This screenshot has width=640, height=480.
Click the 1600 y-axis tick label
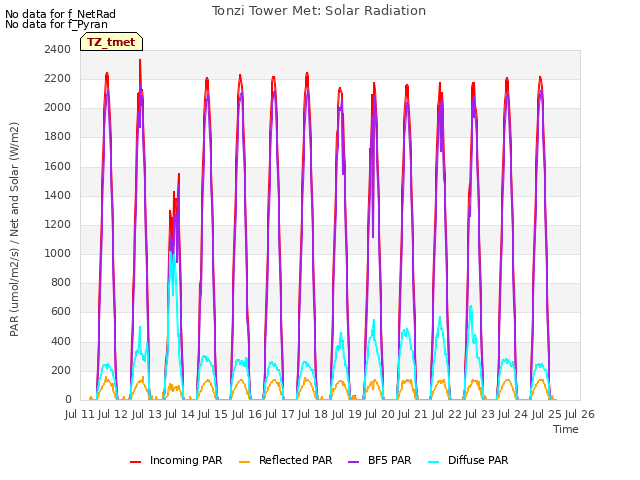[58, 166]
